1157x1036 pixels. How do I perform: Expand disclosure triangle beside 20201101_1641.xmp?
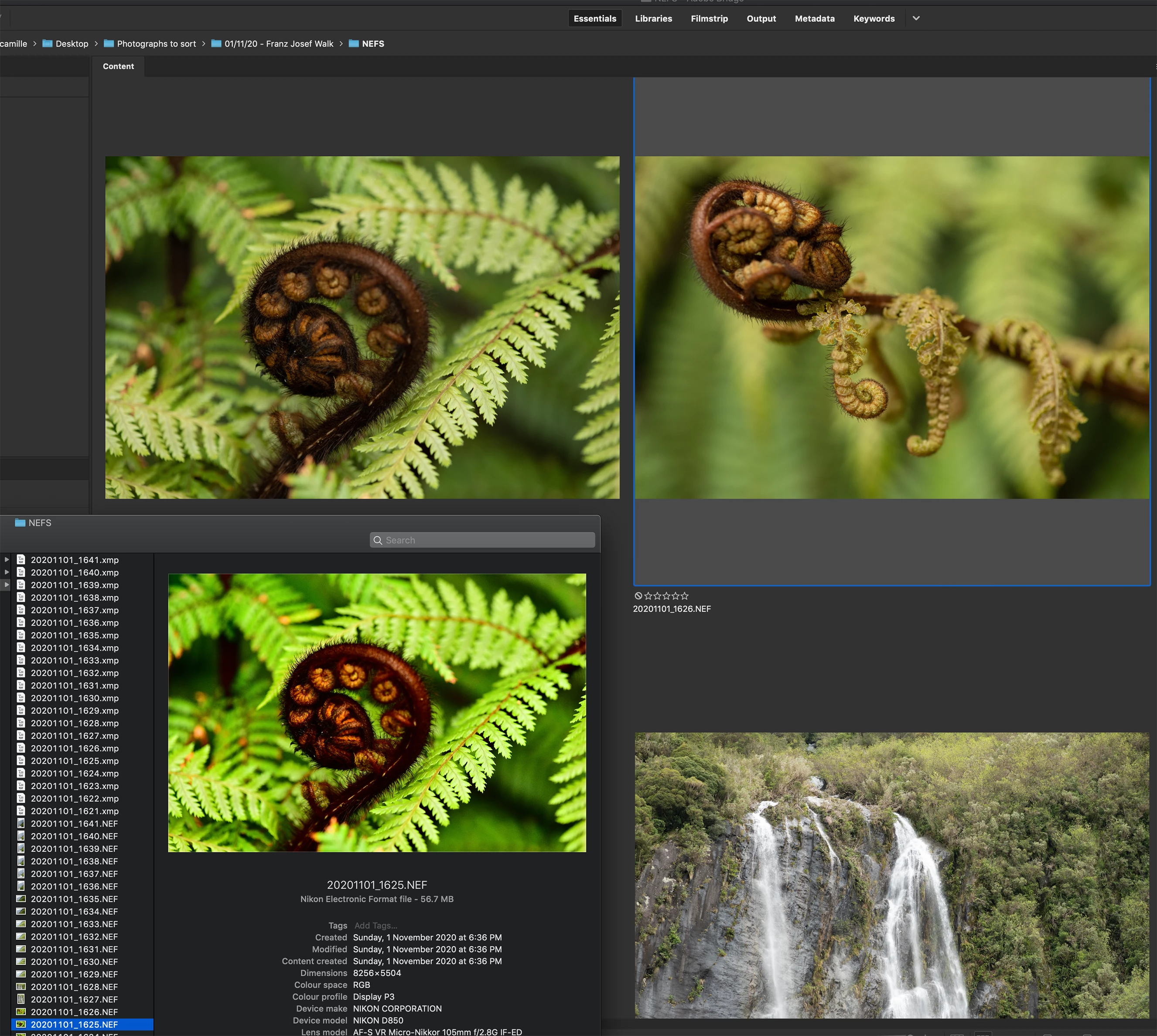pyautogui.click(x=7, y=559)
